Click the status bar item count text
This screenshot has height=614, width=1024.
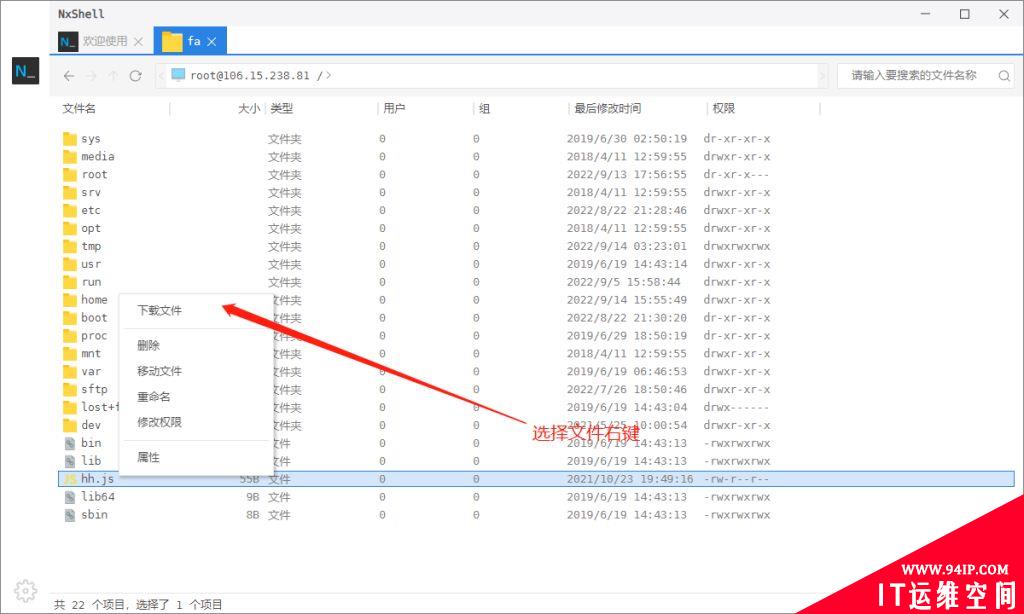coord(138,605)
